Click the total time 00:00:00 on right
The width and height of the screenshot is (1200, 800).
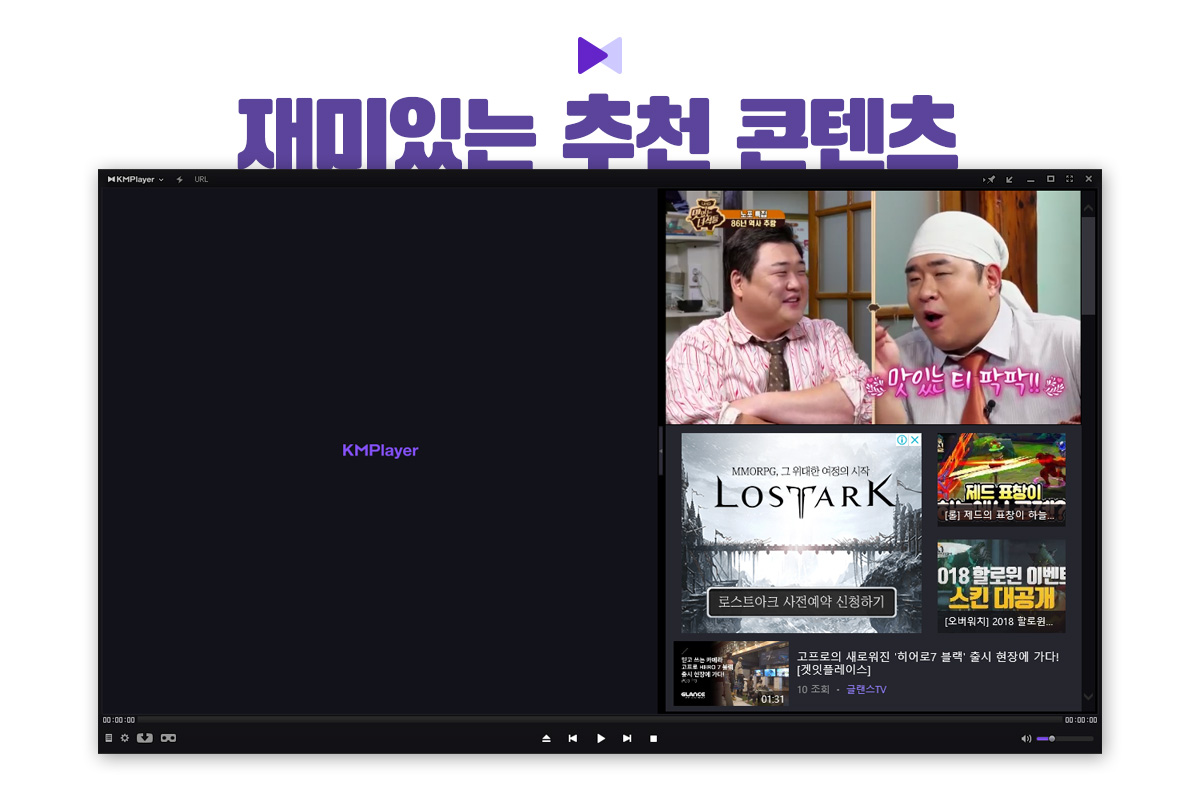(x=1081, y=720)
